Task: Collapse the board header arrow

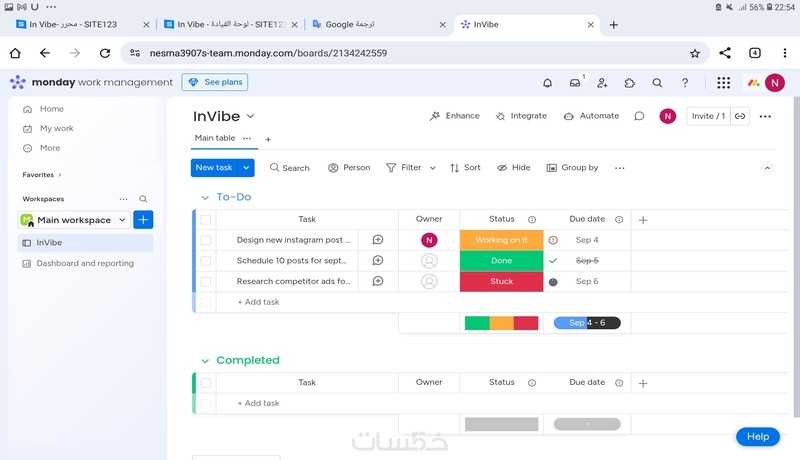Action: pyautogui.click(x=767, y=168)
